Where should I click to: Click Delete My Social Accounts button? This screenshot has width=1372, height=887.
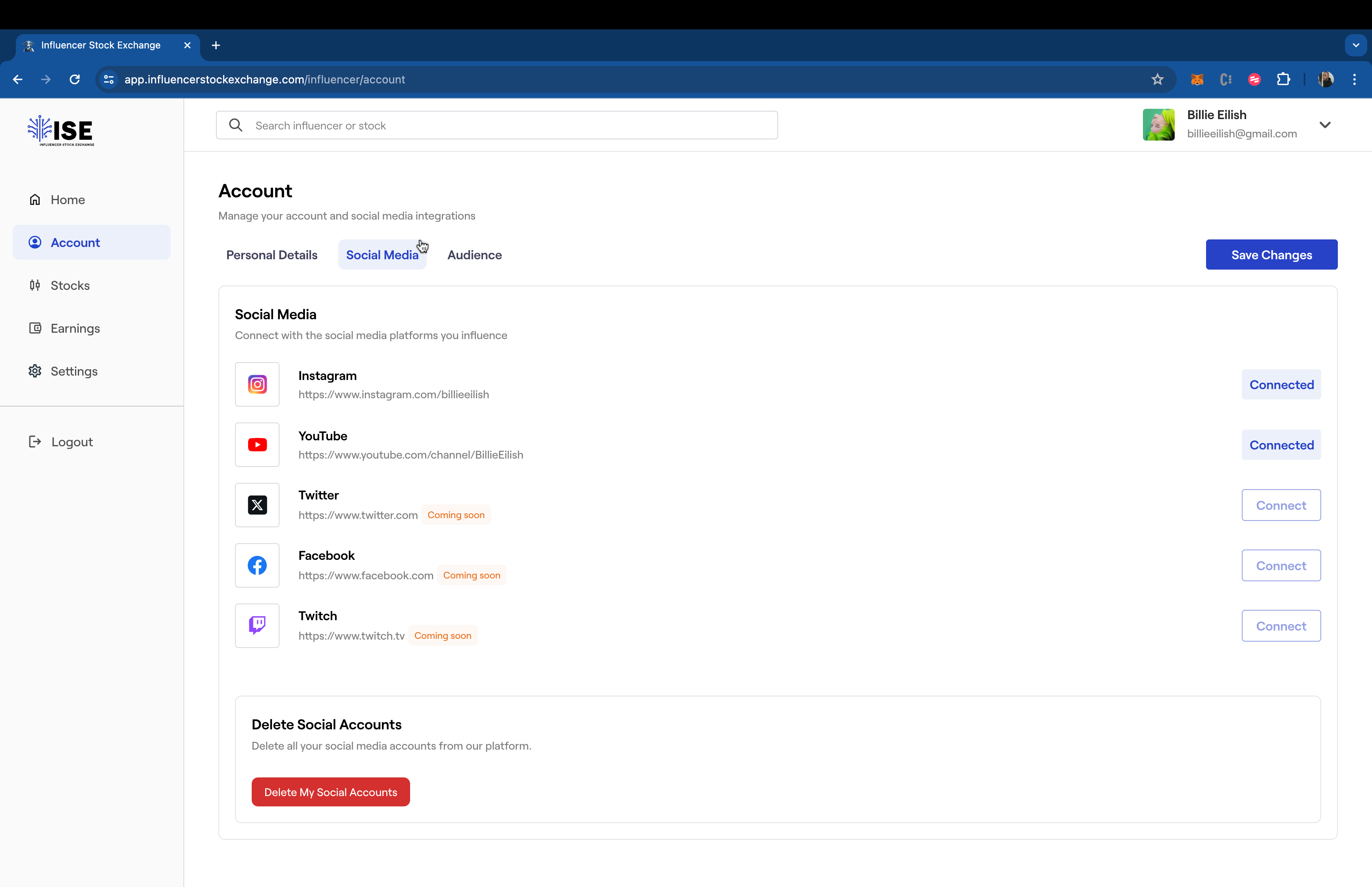pos(330,792)
